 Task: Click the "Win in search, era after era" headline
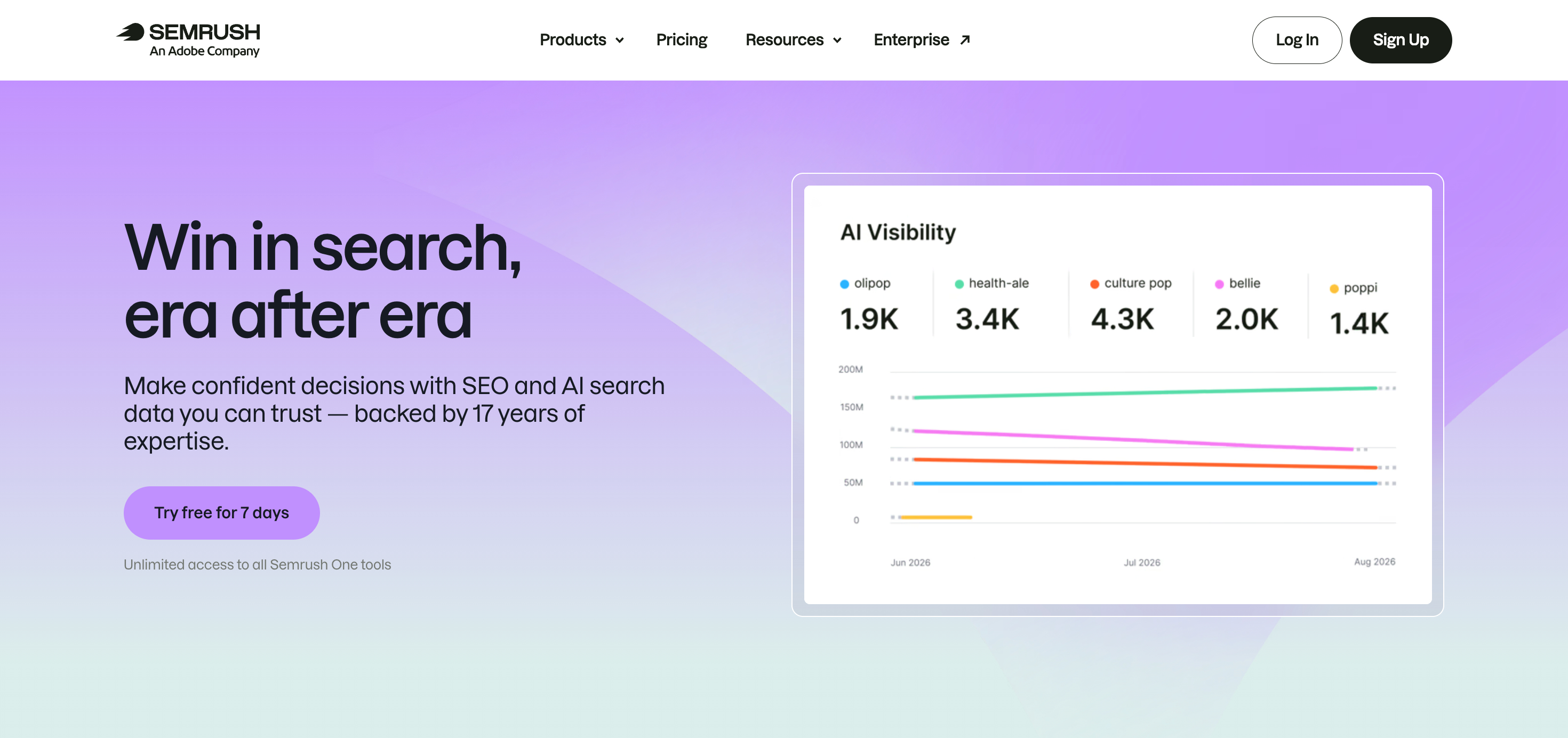click(323, 281)
